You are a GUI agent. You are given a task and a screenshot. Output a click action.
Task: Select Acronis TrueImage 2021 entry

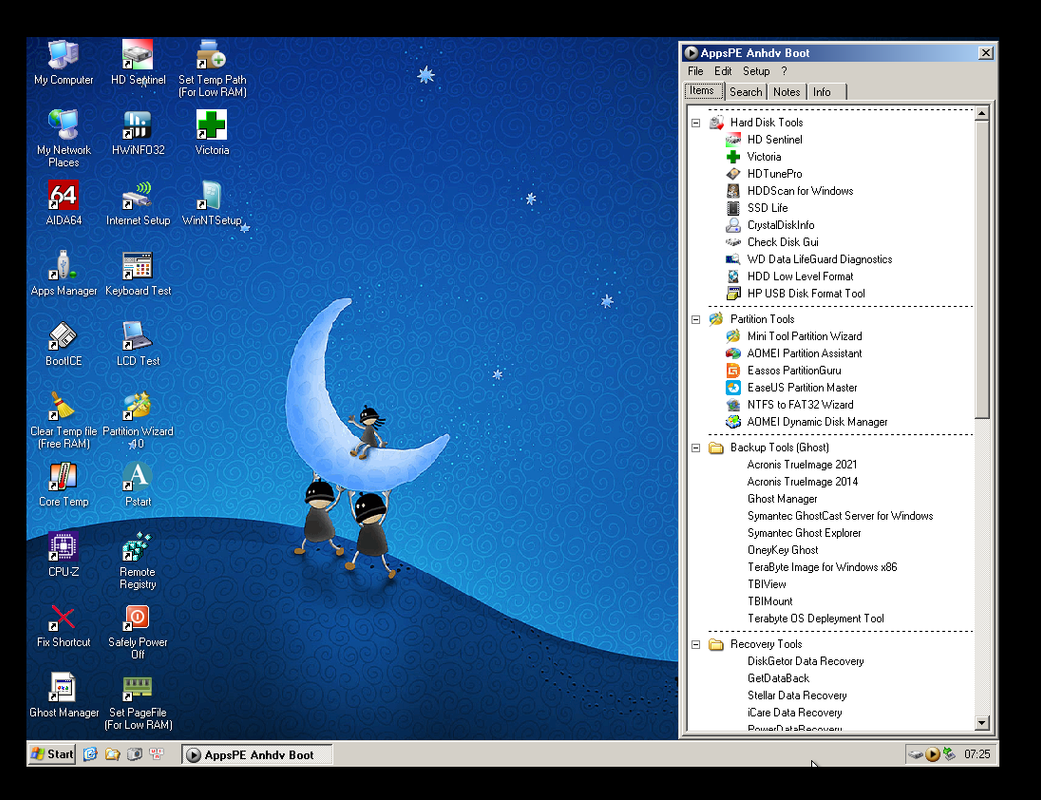click(x=802, y=465)
